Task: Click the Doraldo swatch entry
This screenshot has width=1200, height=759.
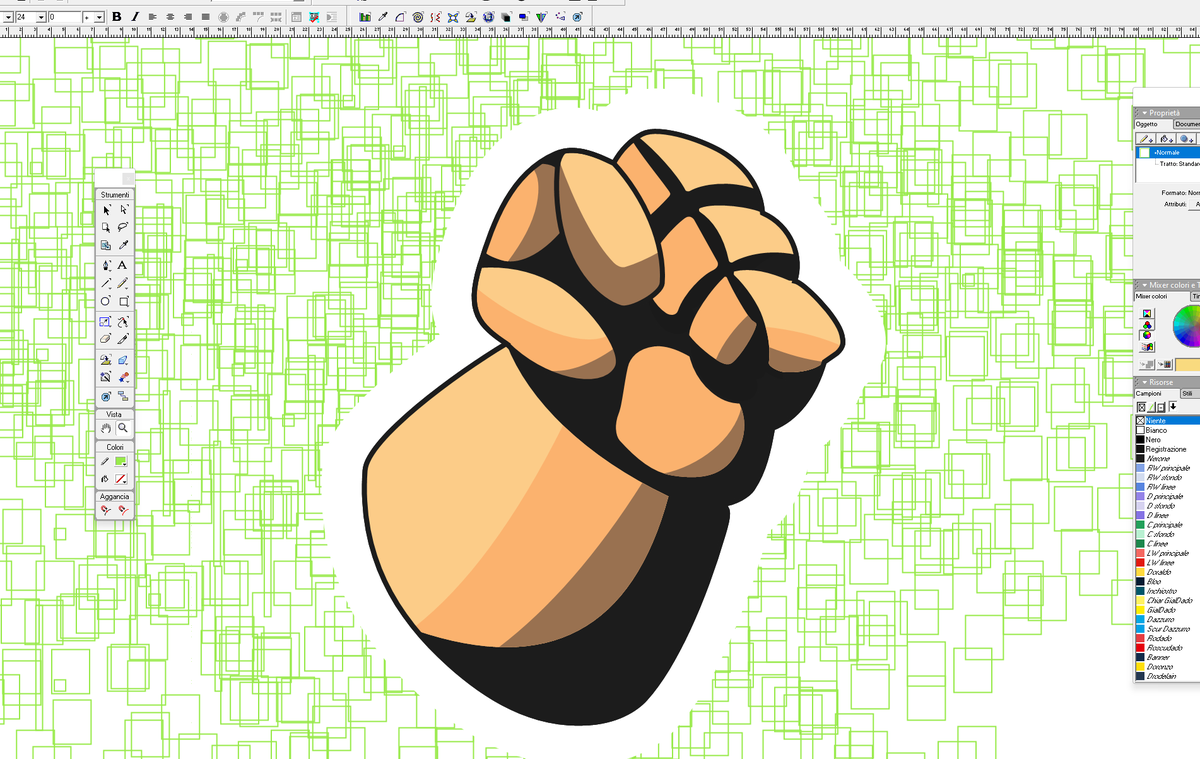Action: point(1167,572)
